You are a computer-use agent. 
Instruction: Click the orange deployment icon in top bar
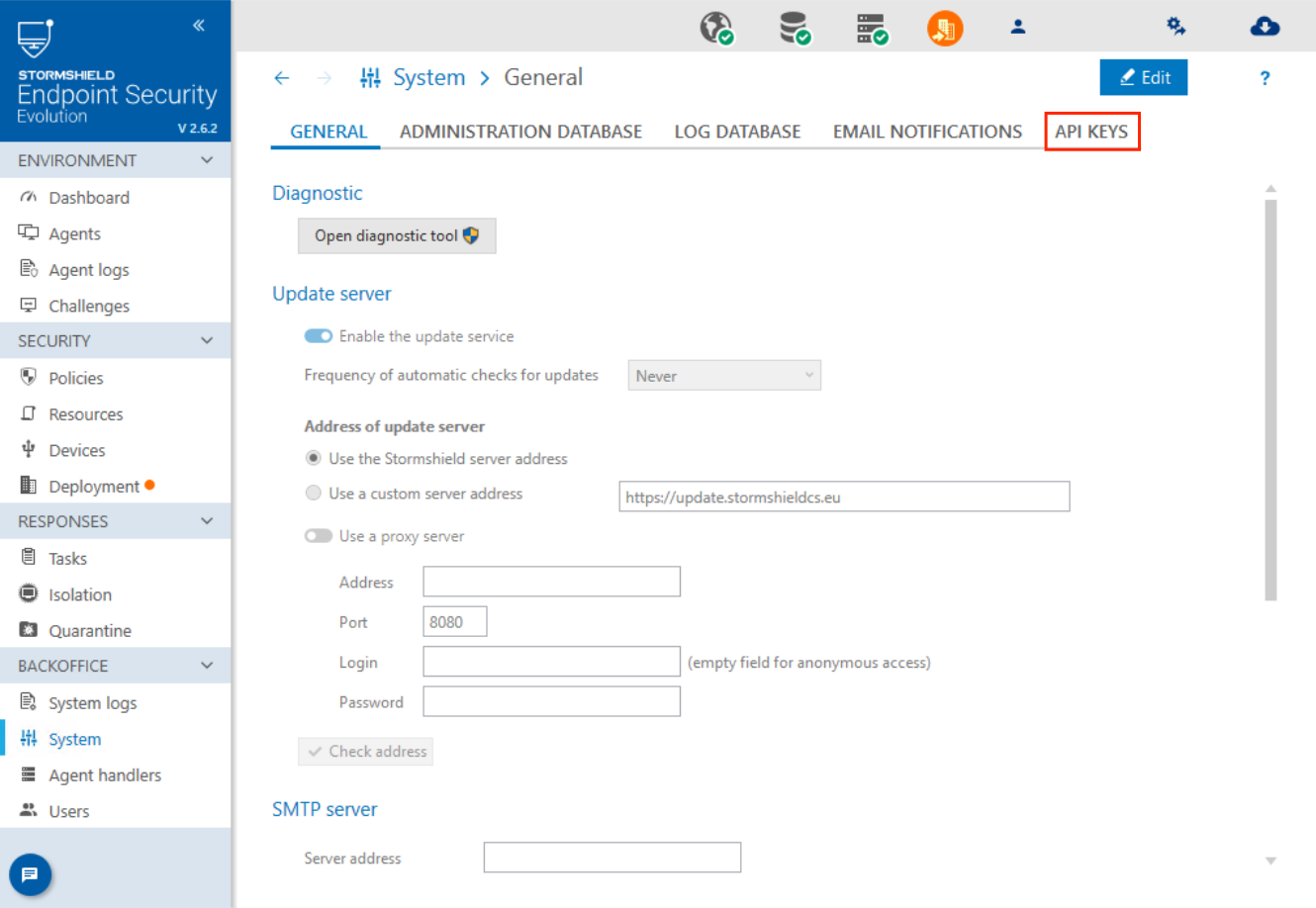(x=944, y=28)
